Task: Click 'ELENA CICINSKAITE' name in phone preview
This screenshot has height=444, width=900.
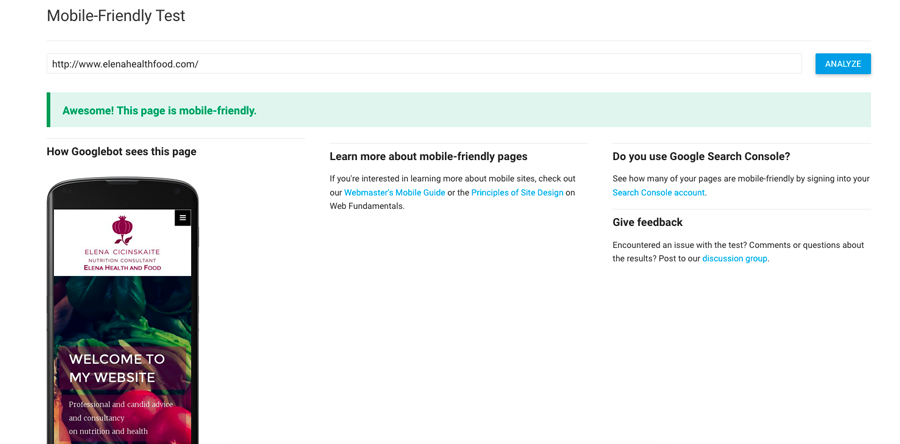Action: click(x=122, y=252)
